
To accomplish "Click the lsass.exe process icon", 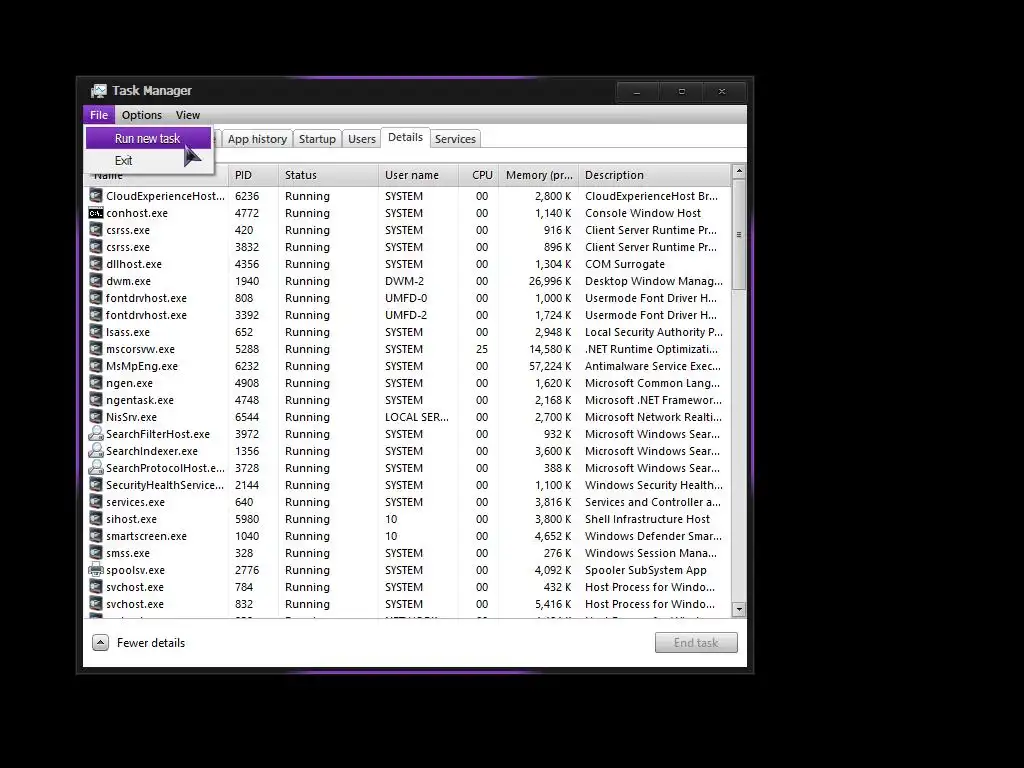I will click(x=96, y=332).
